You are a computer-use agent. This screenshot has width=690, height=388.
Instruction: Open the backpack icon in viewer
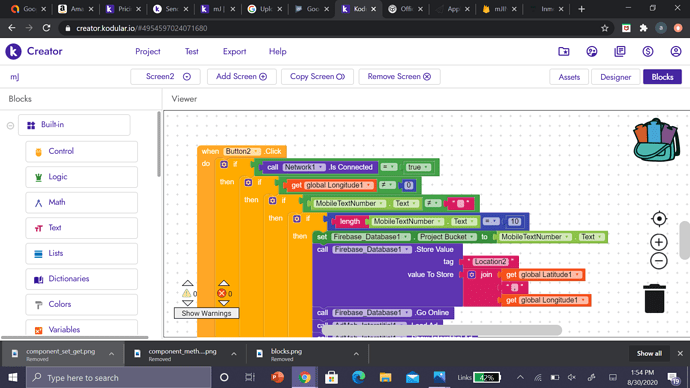click(656, 139)
